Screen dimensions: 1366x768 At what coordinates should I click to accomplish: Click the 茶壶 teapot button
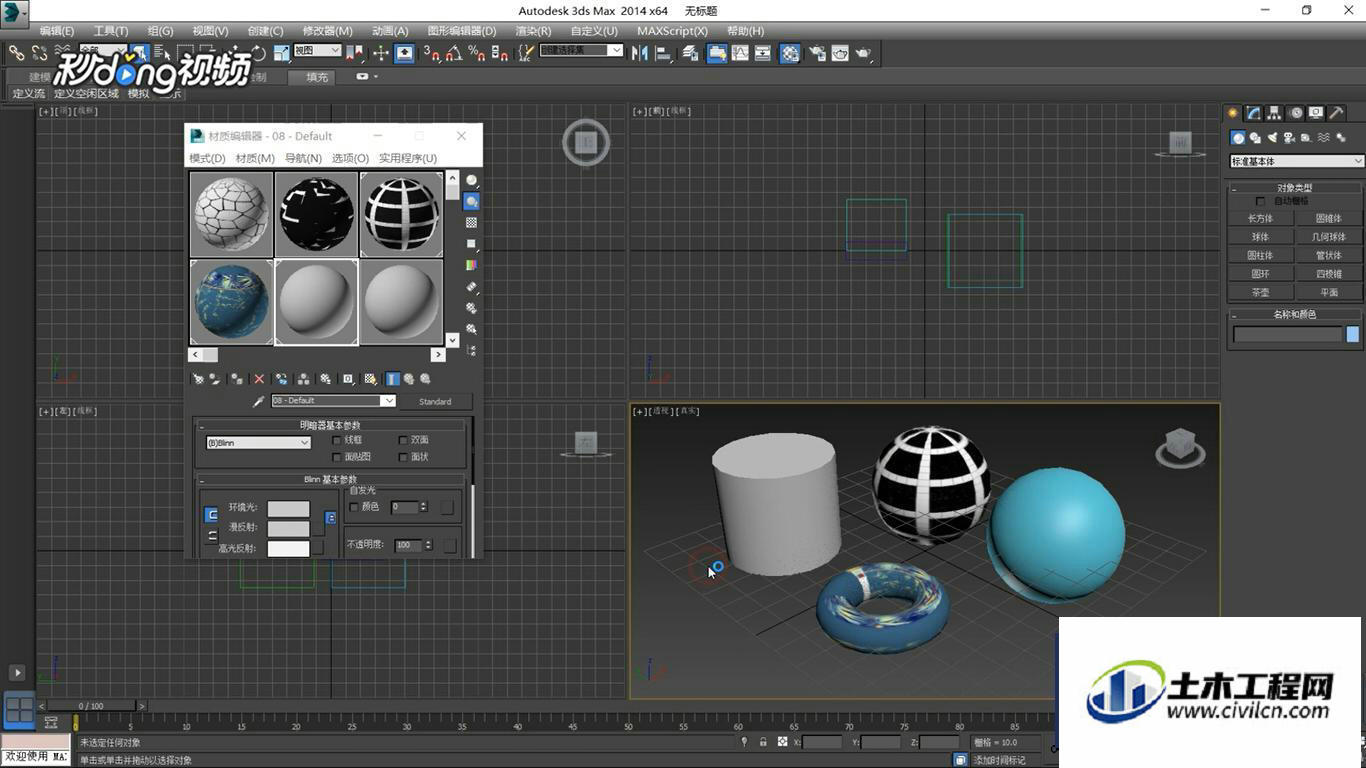coord(1260,293)
